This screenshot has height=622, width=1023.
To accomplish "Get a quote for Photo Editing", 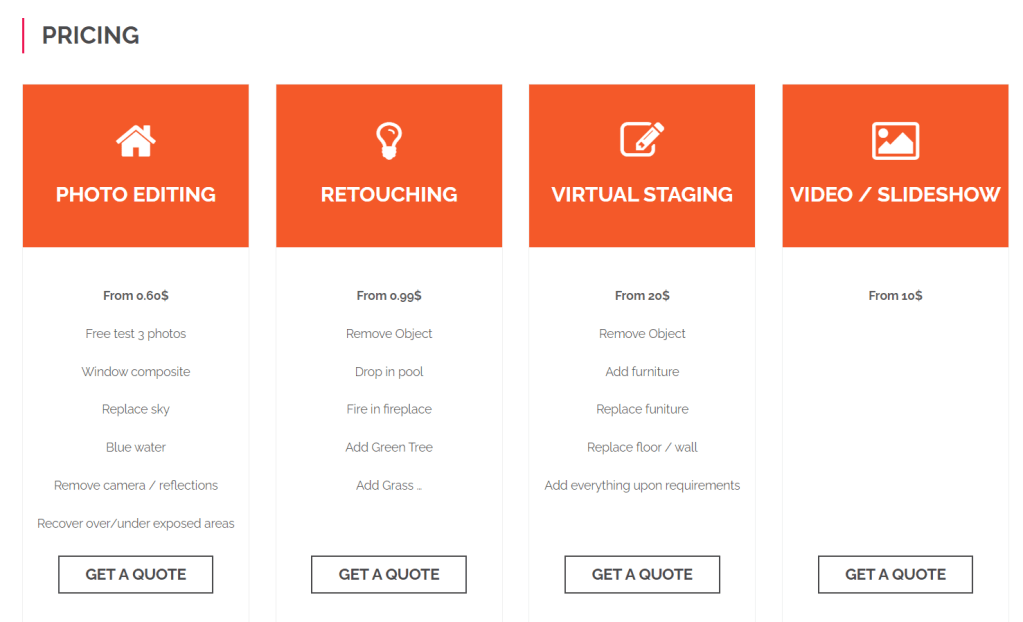I will point(136,574).
